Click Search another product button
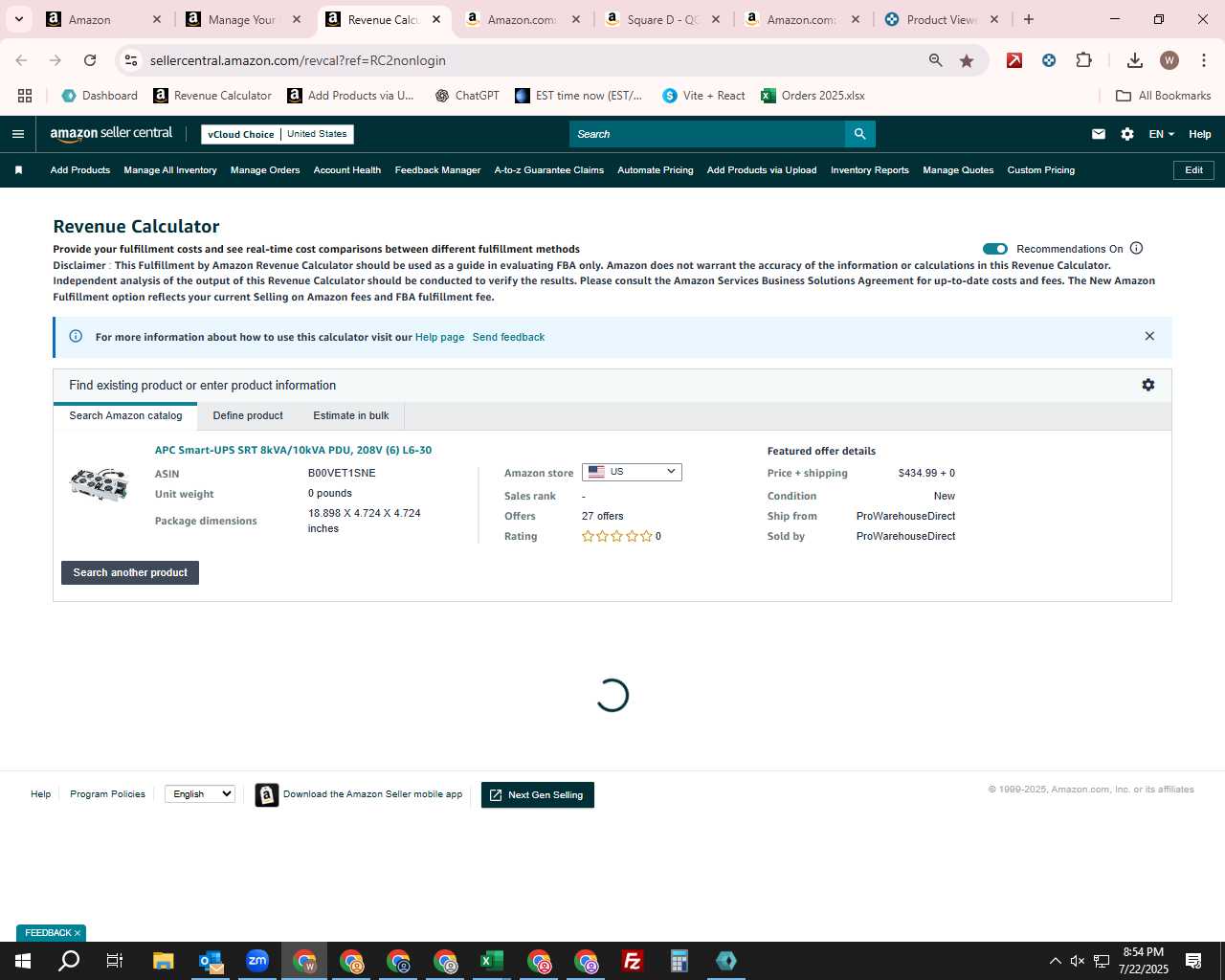Viewport: 1225px width, 980px height. pos(130,572)
